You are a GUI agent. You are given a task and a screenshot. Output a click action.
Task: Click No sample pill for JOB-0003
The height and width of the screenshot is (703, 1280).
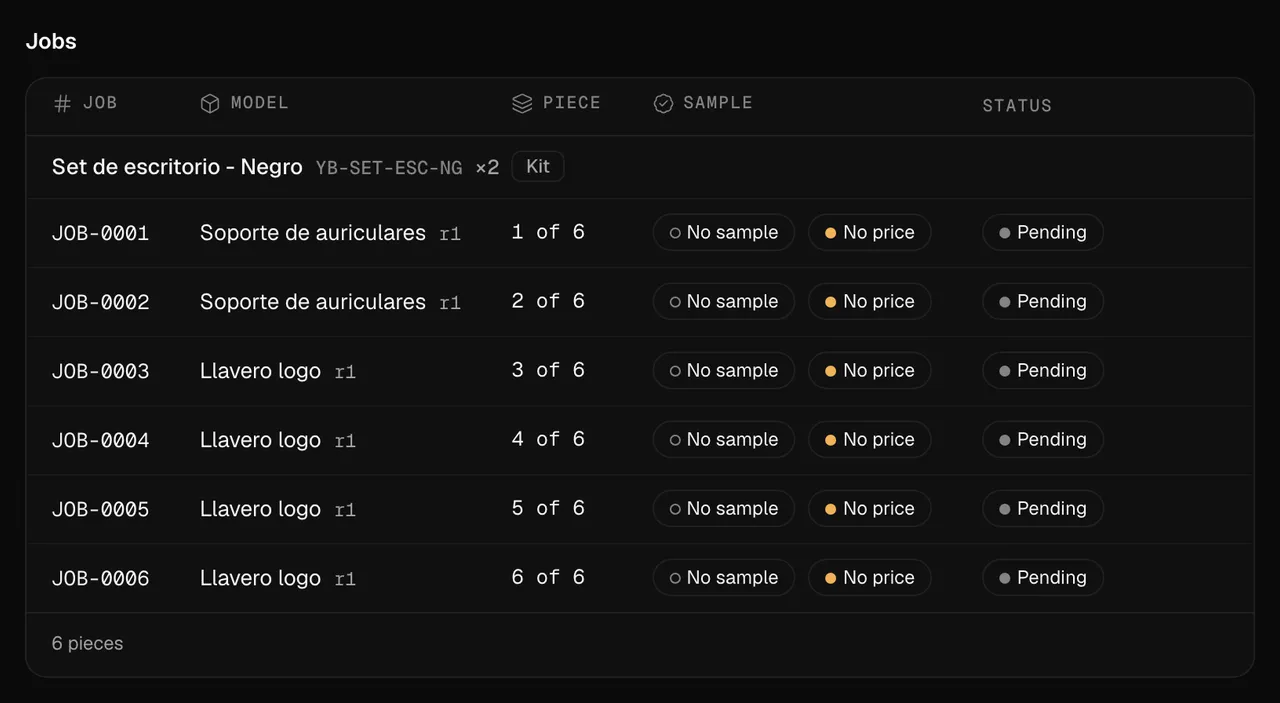724,370
